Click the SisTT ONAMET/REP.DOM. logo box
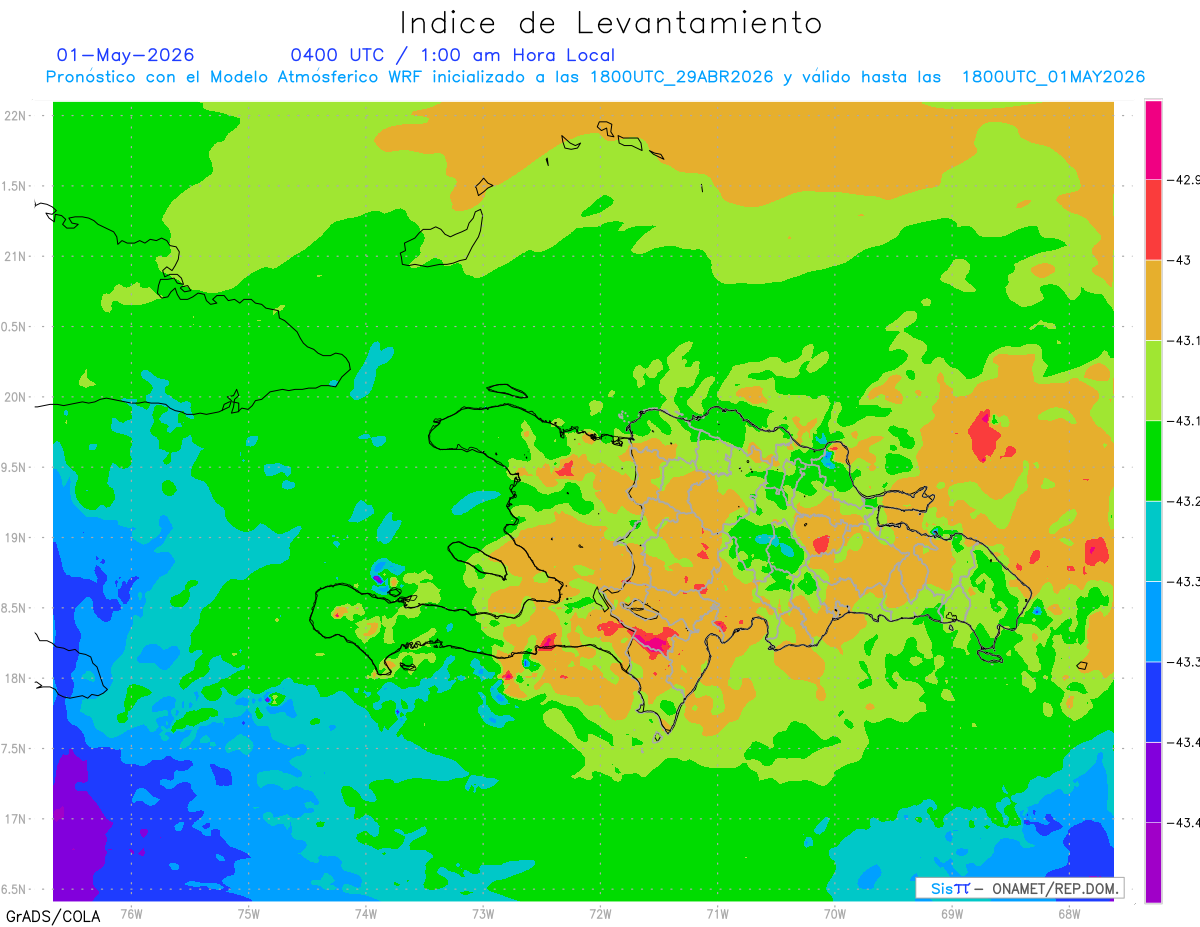Screen dimensions: 1200x927 [x=1020, y=888]
